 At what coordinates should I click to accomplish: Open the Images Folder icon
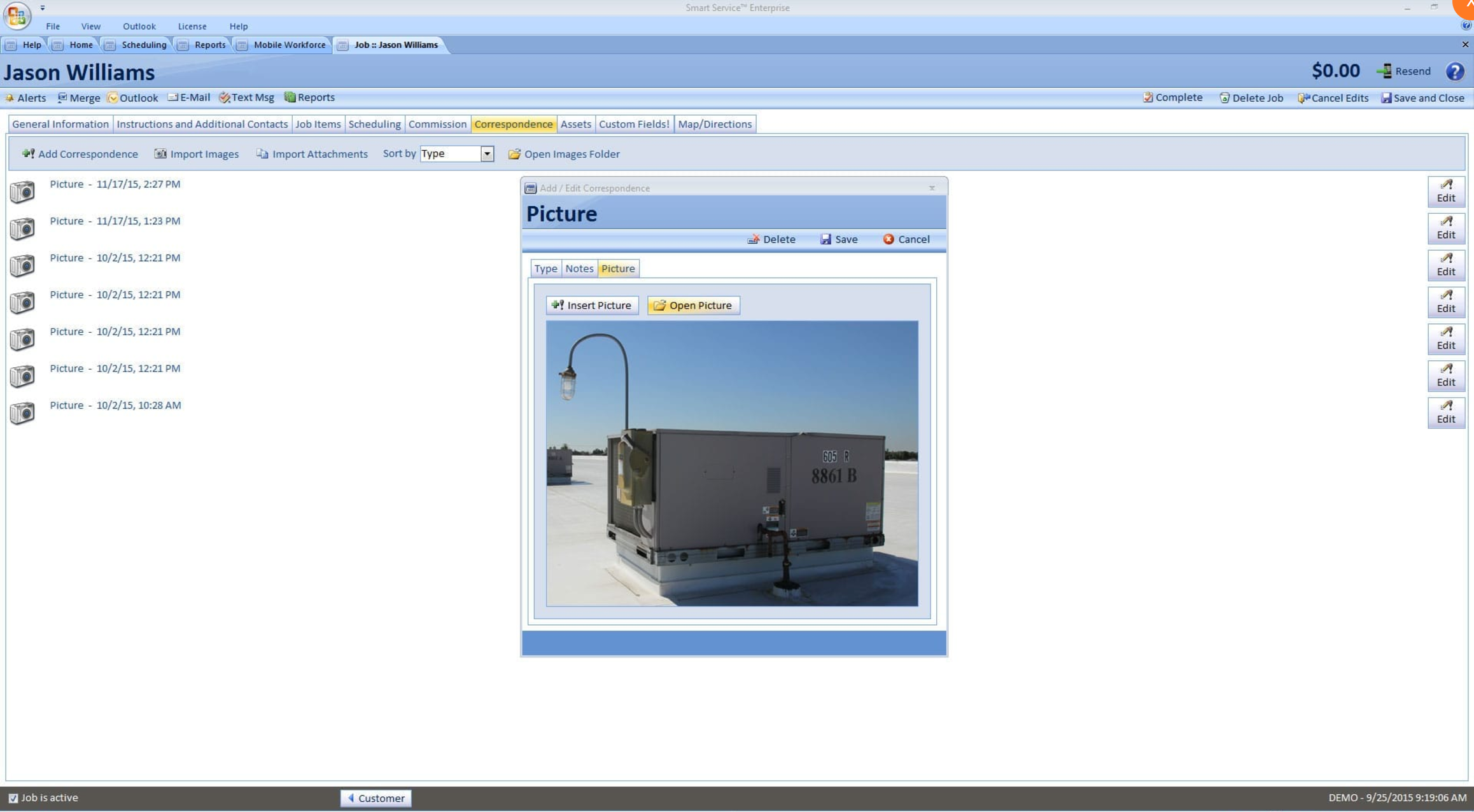514,154
